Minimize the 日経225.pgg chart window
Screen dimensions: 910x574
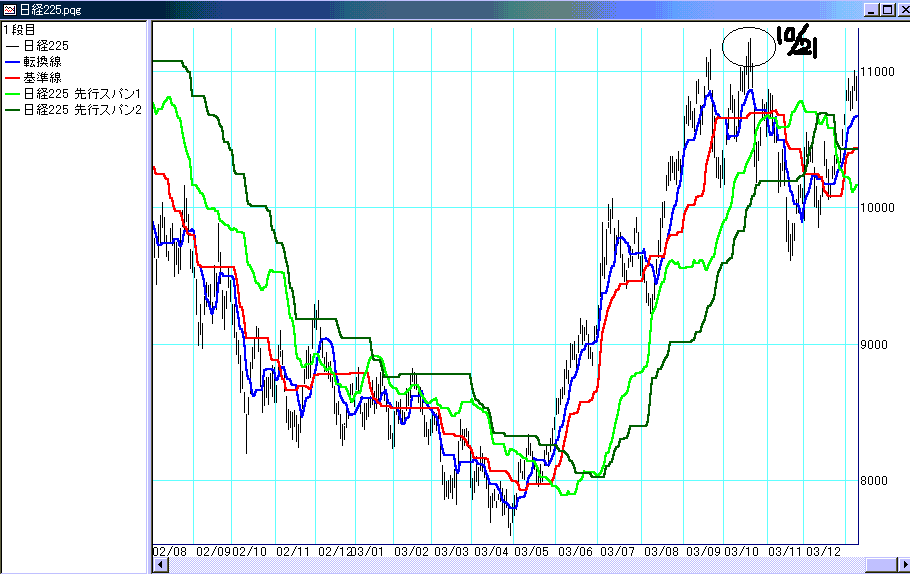(x=867, y=9)
